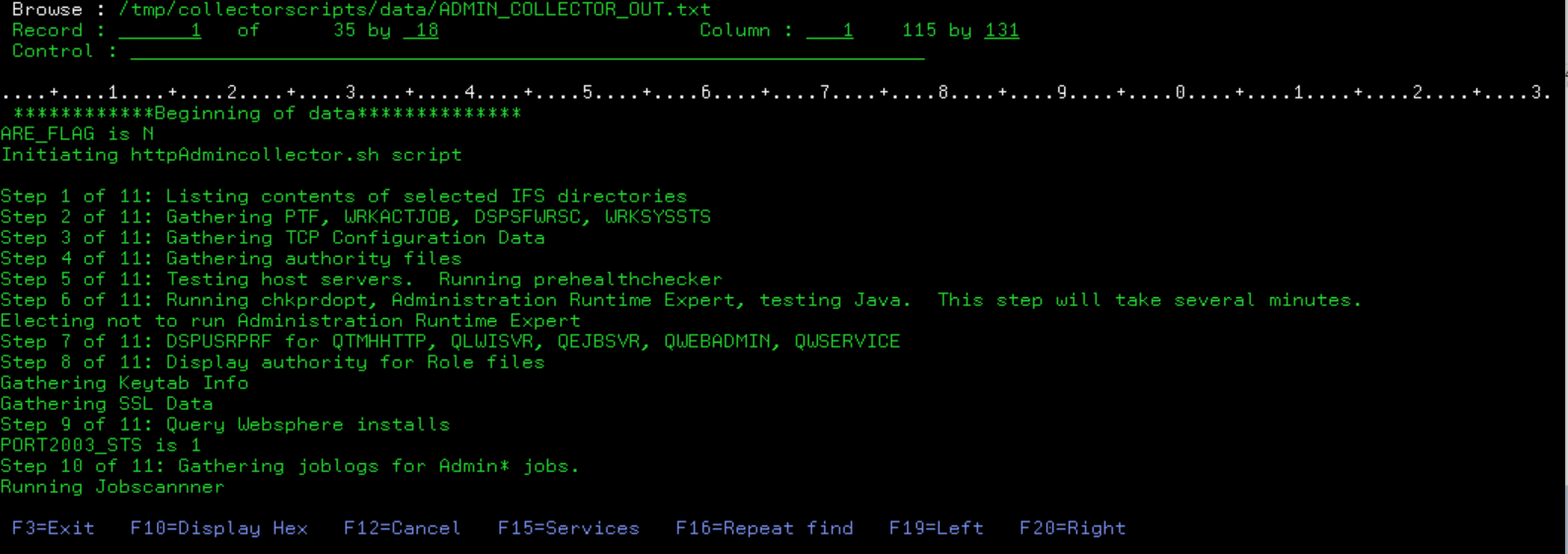Viewport: 1568px width, 554px height.
Task: Click the 'PORT2003_STS is 1' line
Action: point(101,445)
